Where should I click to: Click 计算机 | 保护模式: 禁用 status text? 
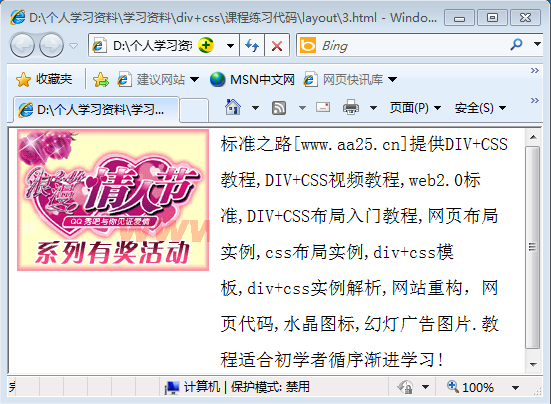point(247,387)
